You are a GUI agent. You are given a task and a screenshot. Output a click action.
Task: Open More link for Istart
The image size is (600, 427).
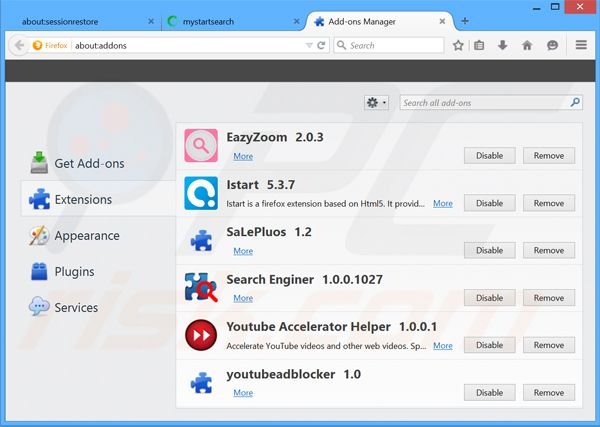click(443, 204)
